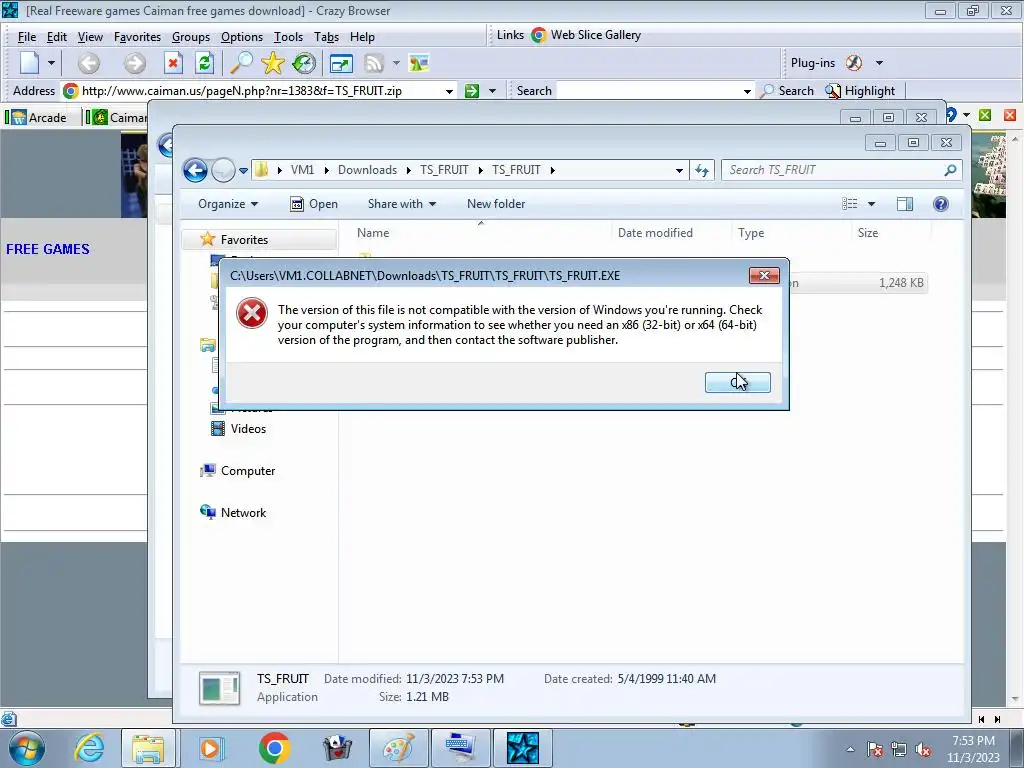
Task: Click the Open button in Explorer toolbar
Action: point(314,204)
